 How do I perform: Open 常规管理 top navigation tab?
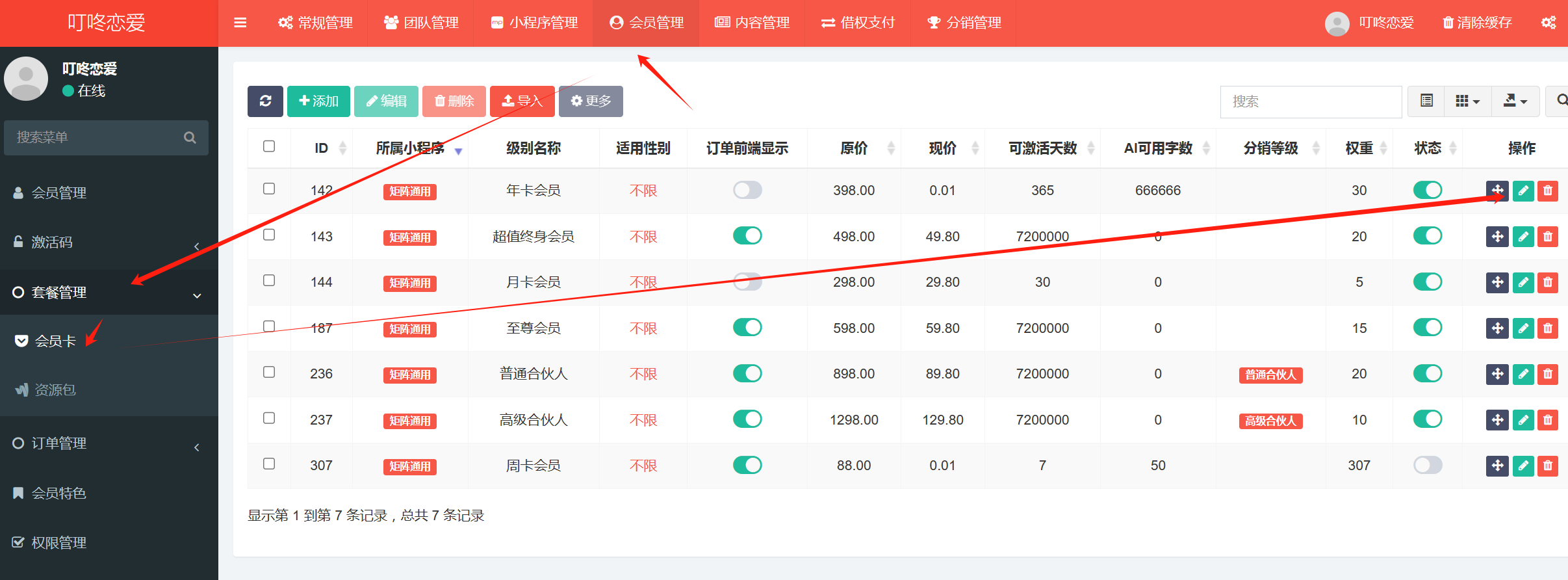(315, 23)
